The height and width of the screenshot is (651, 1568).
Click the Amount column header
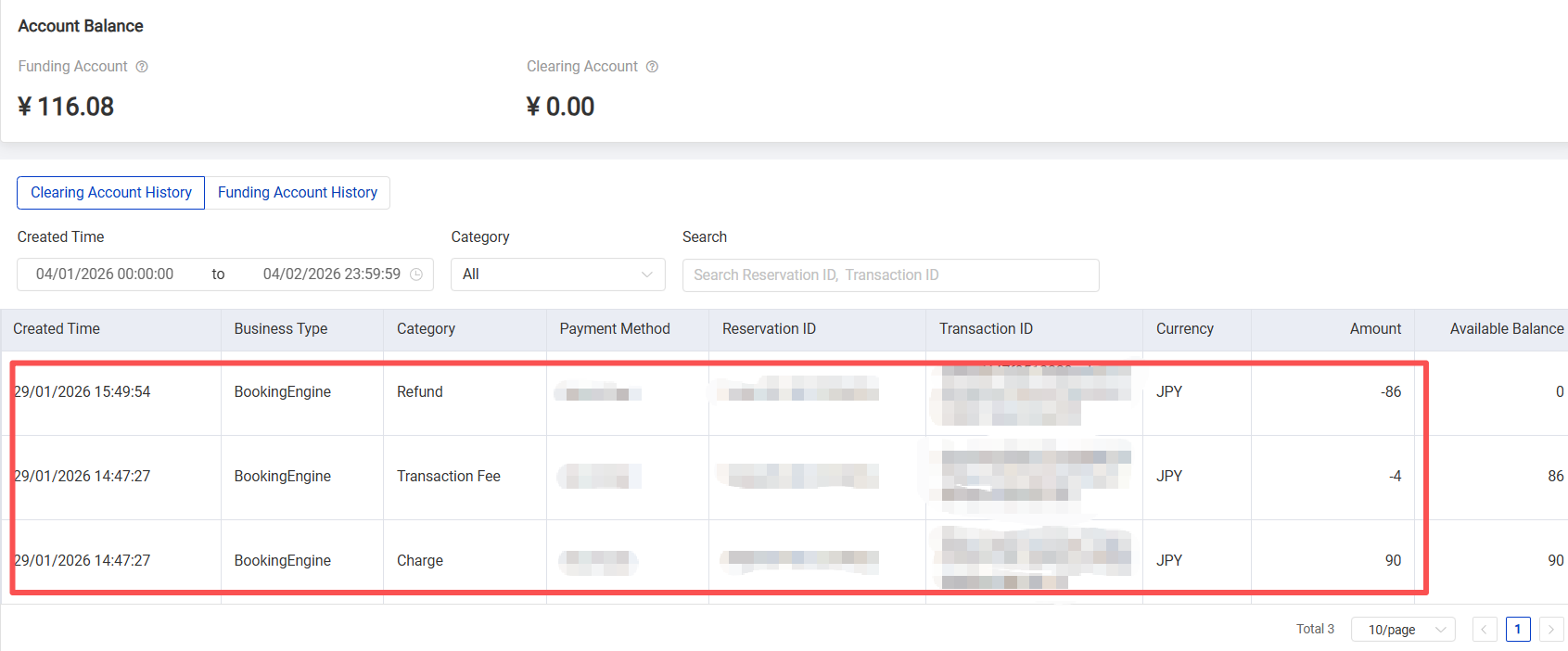(1375, 329)
